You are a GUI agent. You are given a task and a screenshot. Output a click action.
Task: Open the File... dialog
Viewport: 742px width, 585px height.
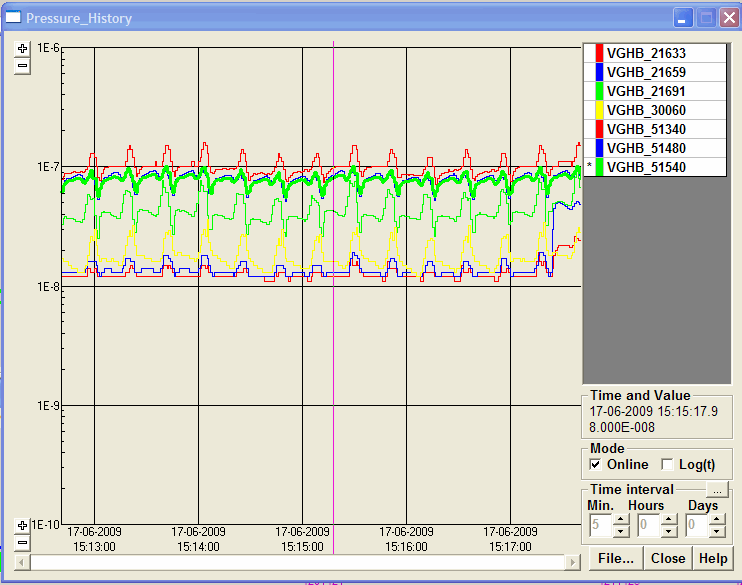tap(616, 558)
